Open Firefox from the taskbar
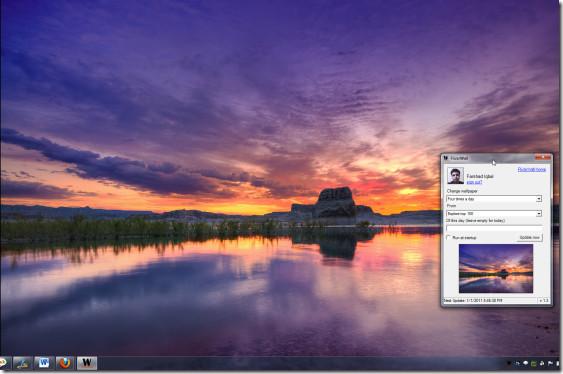The width and height of the screenshot is (563, 374). [x=65, y=363]
